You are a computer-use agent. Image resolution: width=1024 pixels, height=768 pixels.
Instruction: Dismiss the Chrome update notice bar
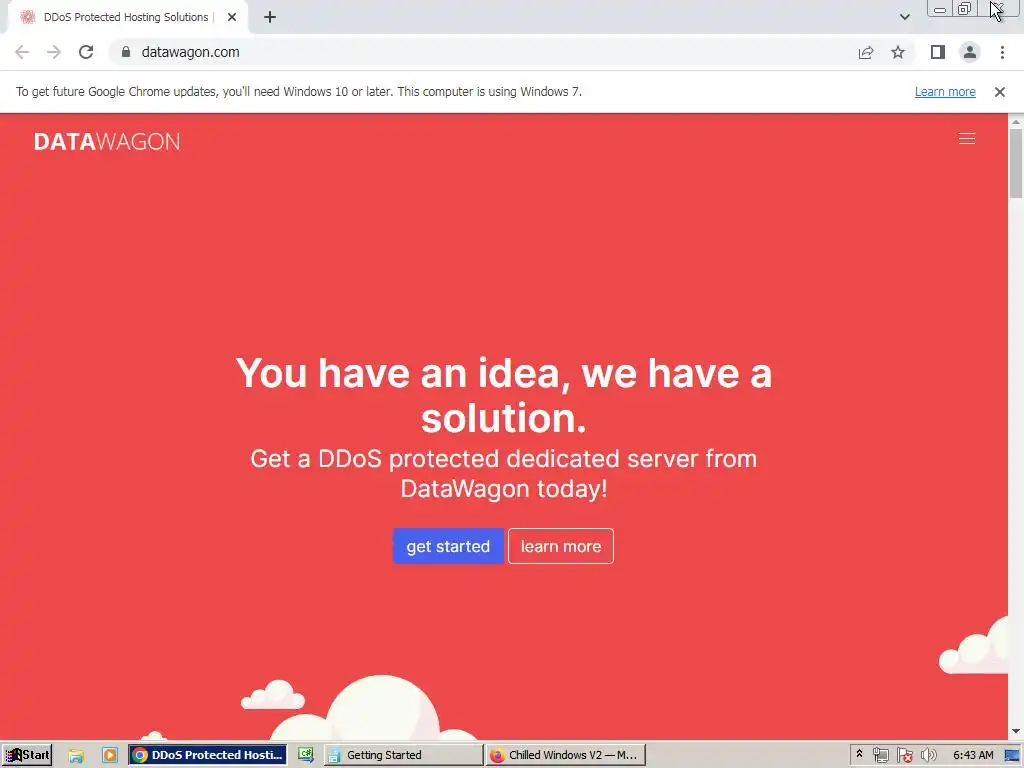[x=1000, y=92]
